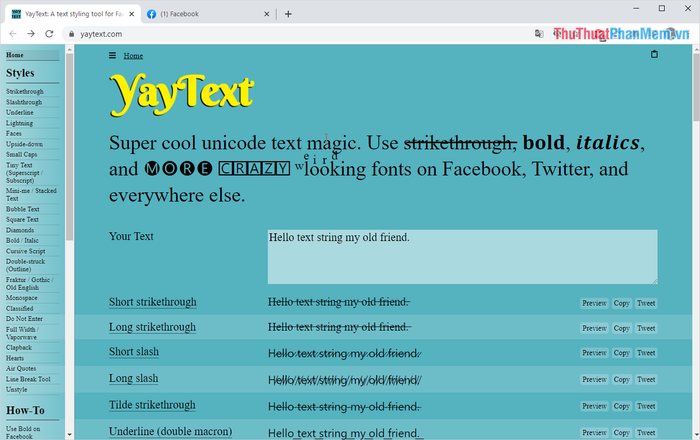Click the browser forward arrow

pos(31,34)
